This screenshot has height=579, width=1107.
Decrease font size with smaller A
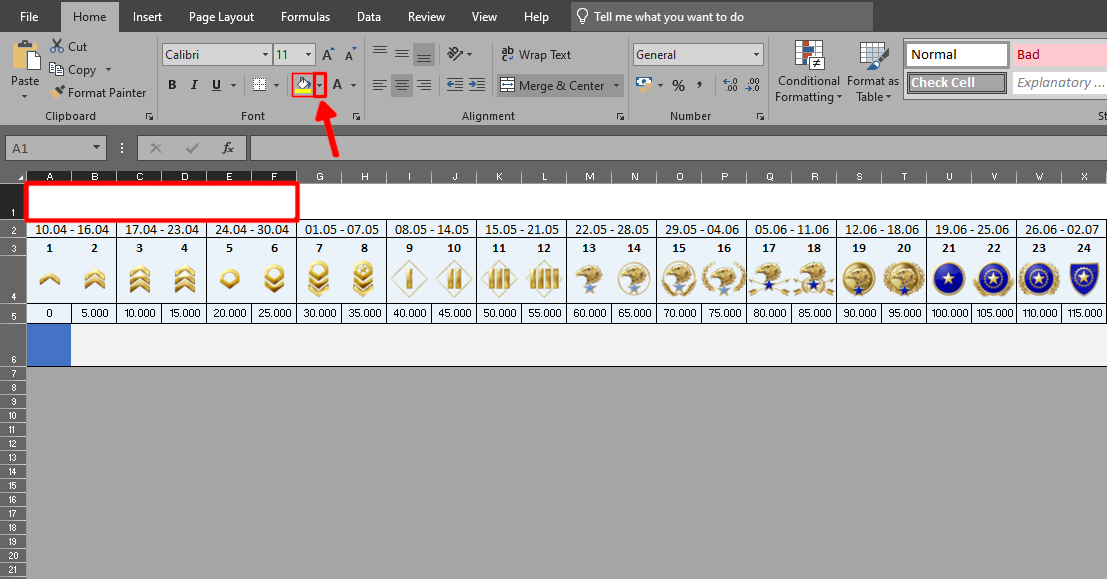click(350, 54)
